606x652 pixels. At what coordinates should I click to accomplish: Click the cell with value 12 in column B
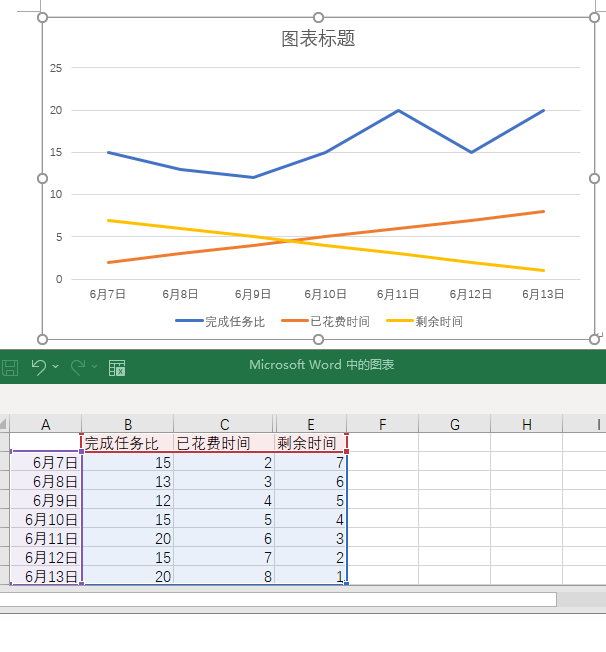coord(128,500)
